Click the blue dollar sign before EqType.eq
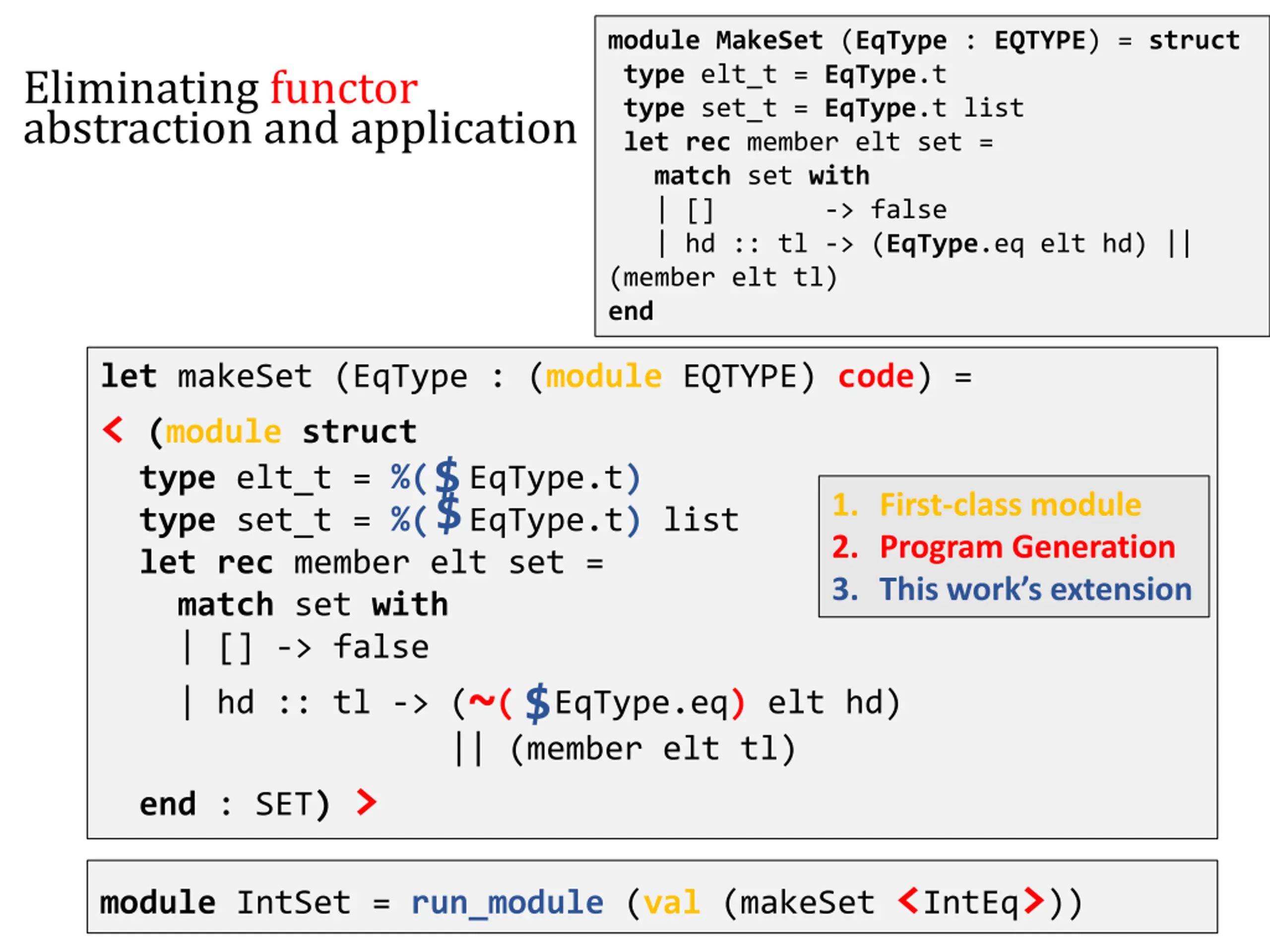The height and width of the screenshot is (952, 1270). pyautogui.click(x=537, y=703)
